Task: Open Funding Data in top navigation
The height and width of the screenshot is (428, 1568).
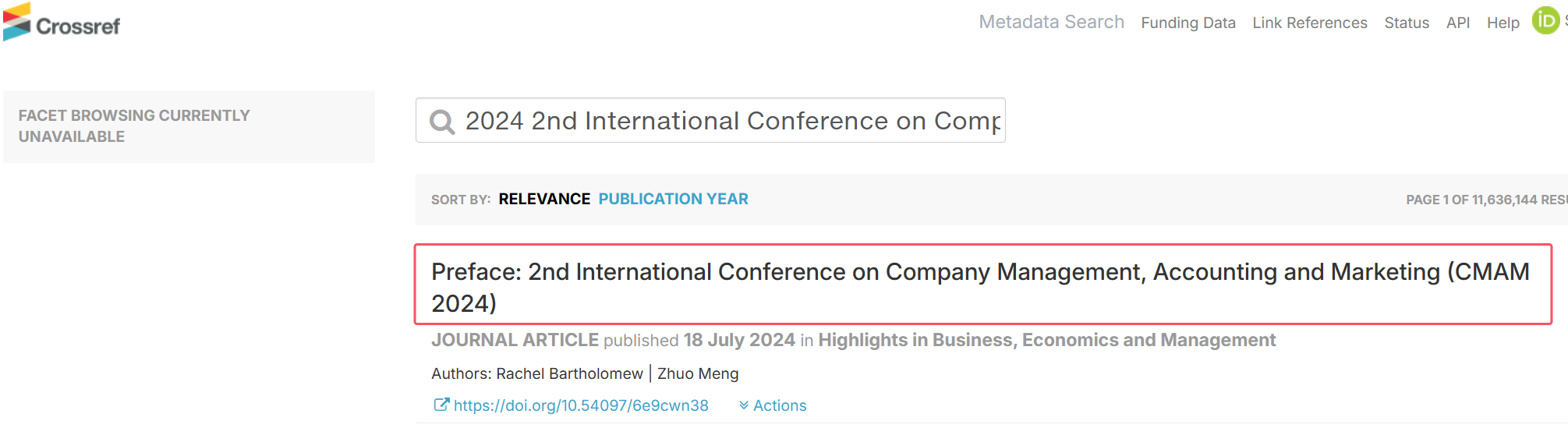Action: [x=1188, y=23]
